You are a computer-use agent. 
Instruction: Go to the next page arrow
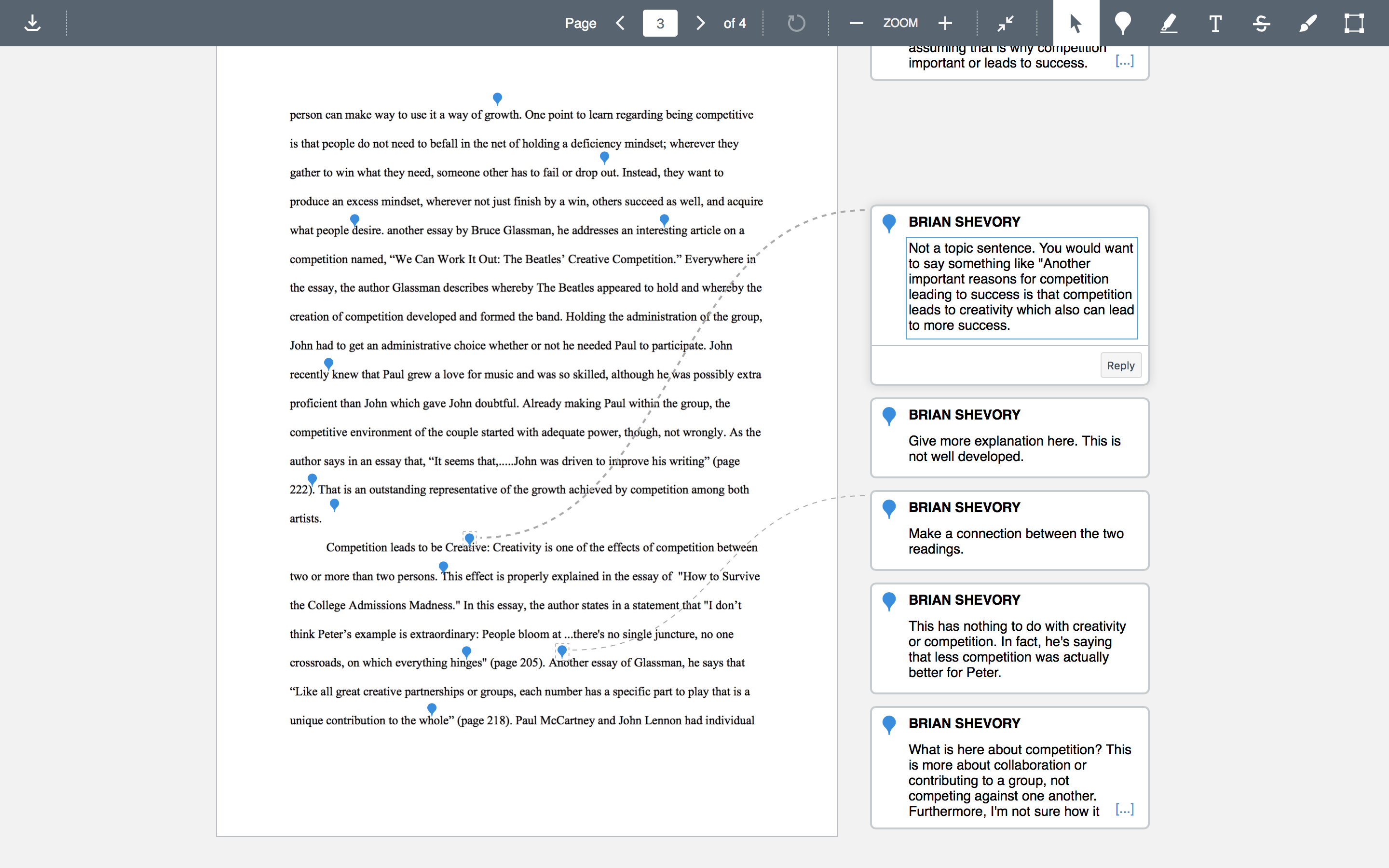pos(700,23)
